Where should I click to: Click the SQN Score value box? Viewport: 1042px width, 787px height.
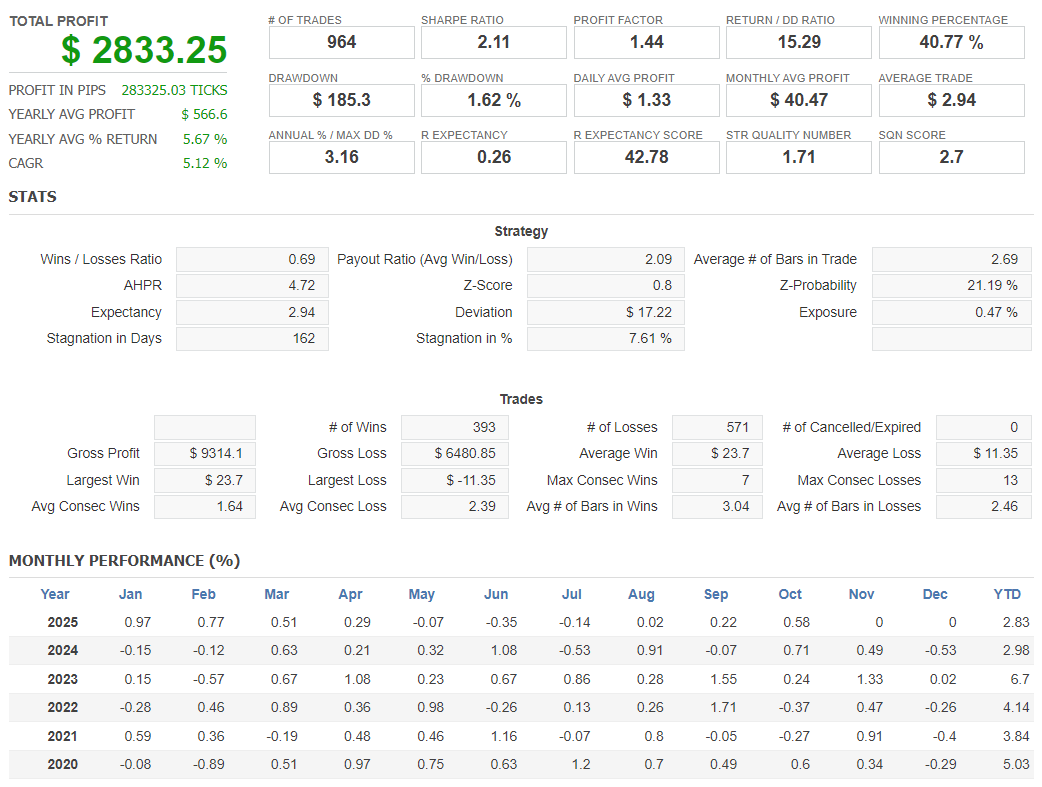[x=951, y=157]
